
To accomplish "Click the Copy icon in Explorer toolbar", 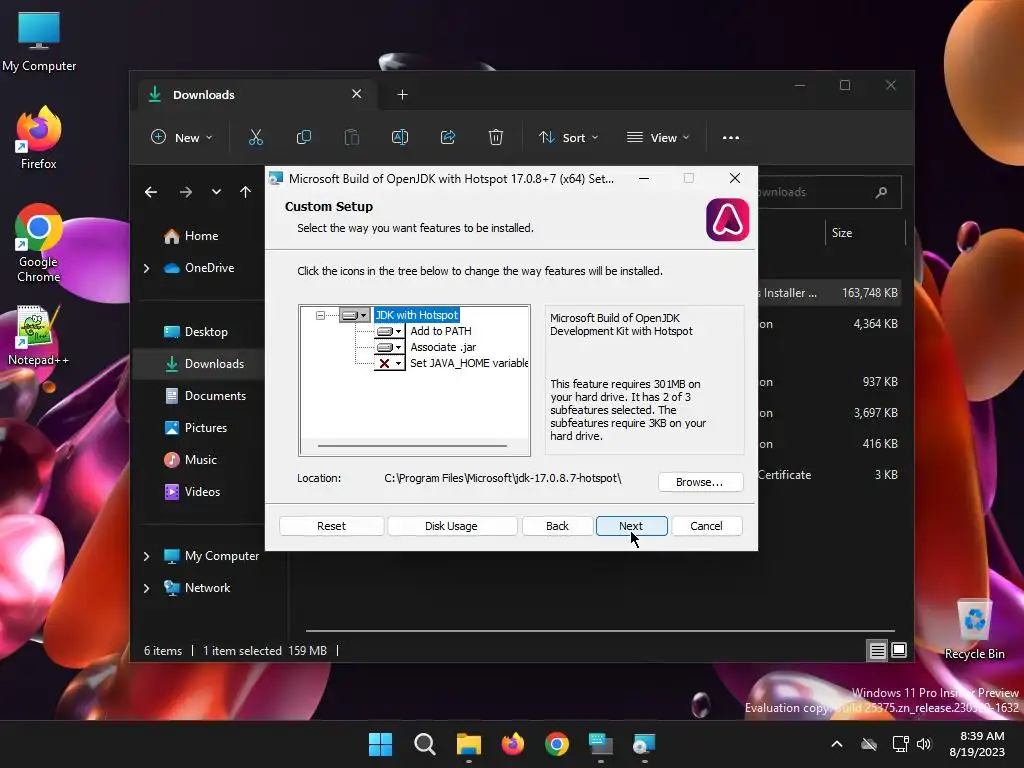I will pos(304,138).
